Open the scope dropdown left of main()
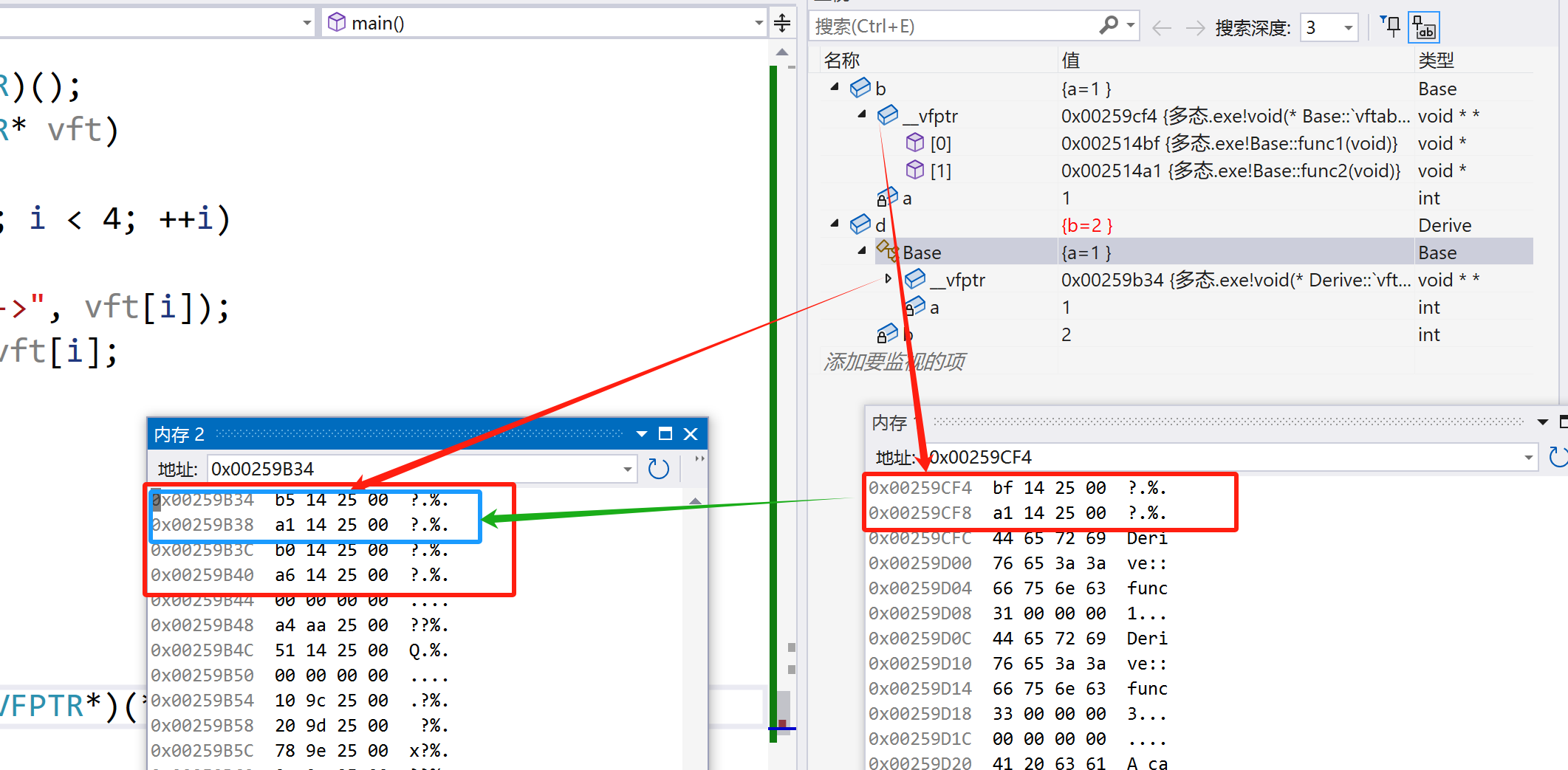1568x770 pixels. (x=307, y=23)
